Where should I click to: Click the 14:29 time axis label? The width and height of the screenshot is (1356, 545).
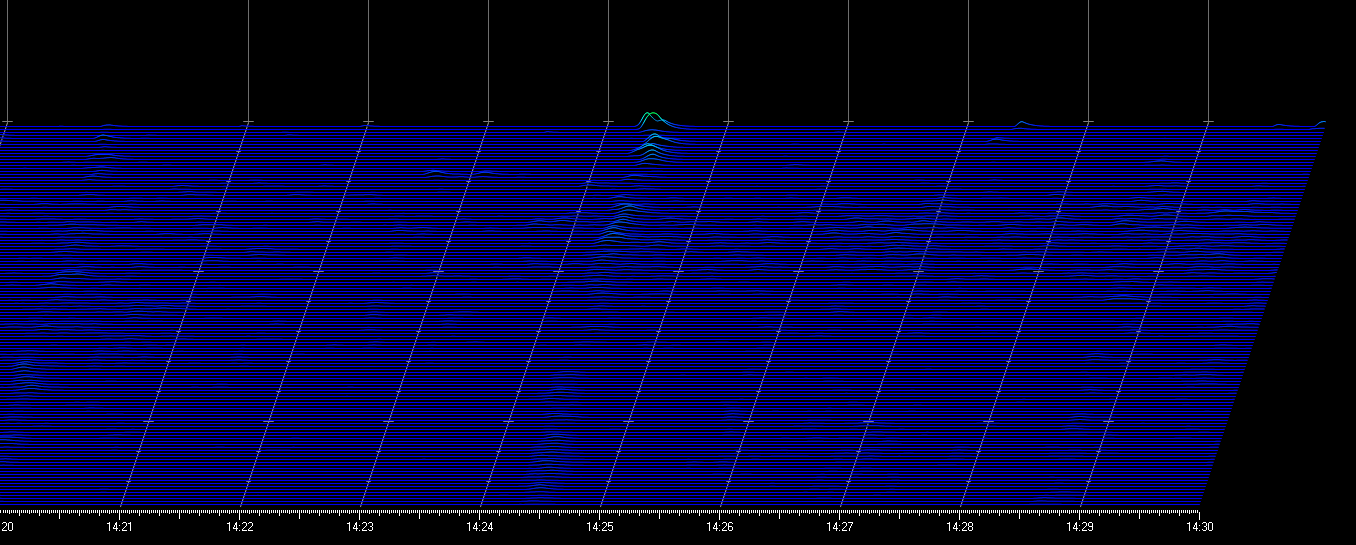coord(1080,527)
